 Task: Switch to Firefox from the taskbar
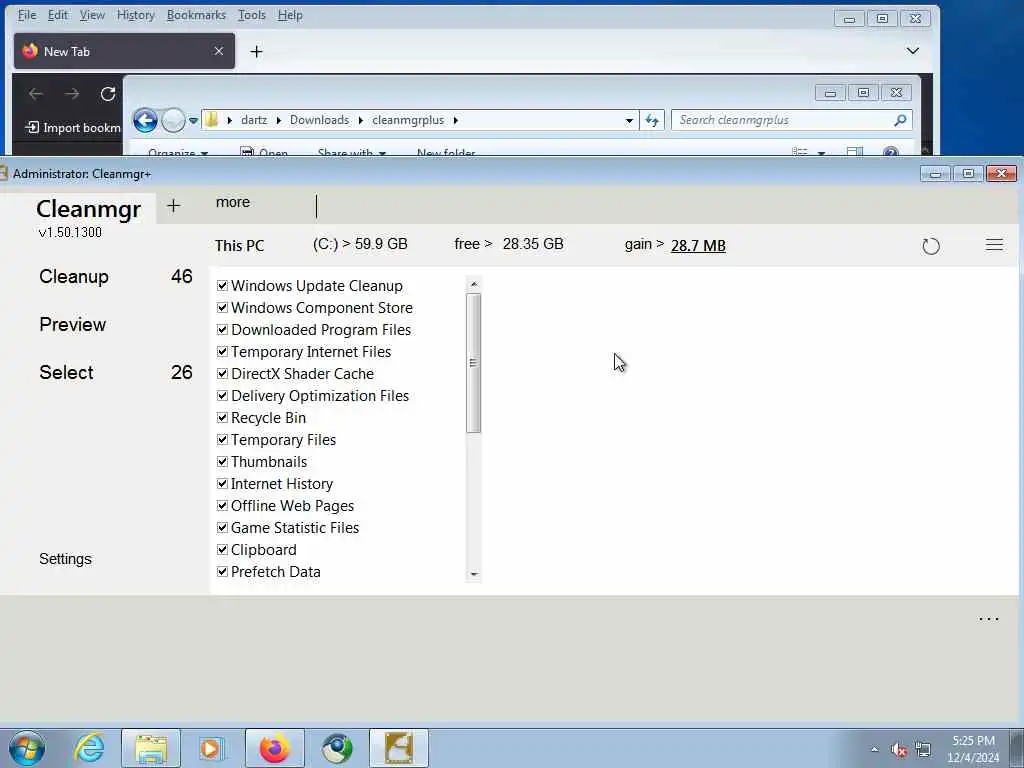[x=274, y=748]
